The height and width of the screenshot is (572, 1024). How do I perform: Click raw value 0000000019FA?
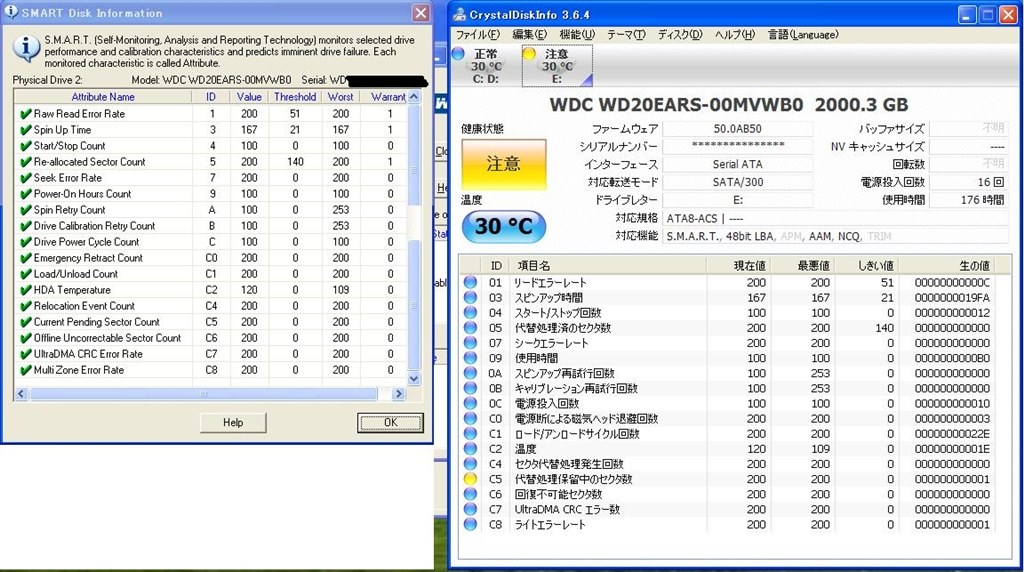click(x=952, y=298)
